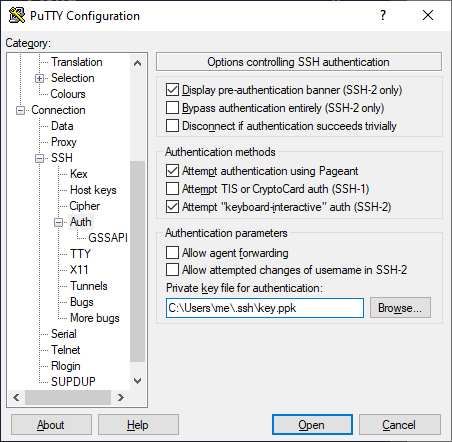Screen dimensions: 452x442
Task: Open the X11 settings
Action: pyautogui.click(x=79, y=270)
